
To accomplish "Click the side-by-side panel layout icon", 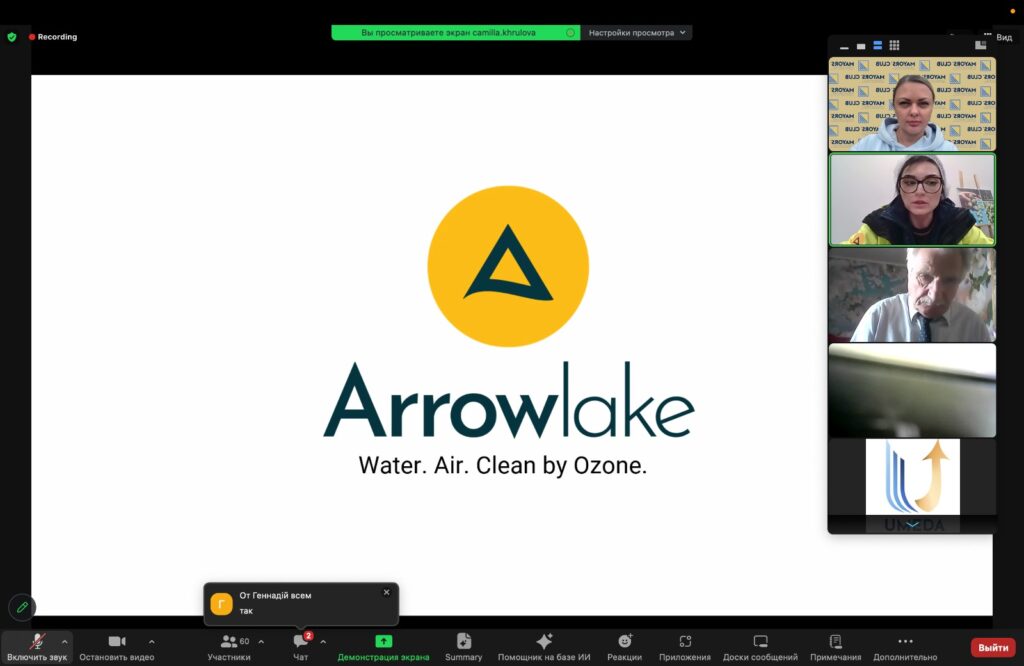I will click(980, 45).
